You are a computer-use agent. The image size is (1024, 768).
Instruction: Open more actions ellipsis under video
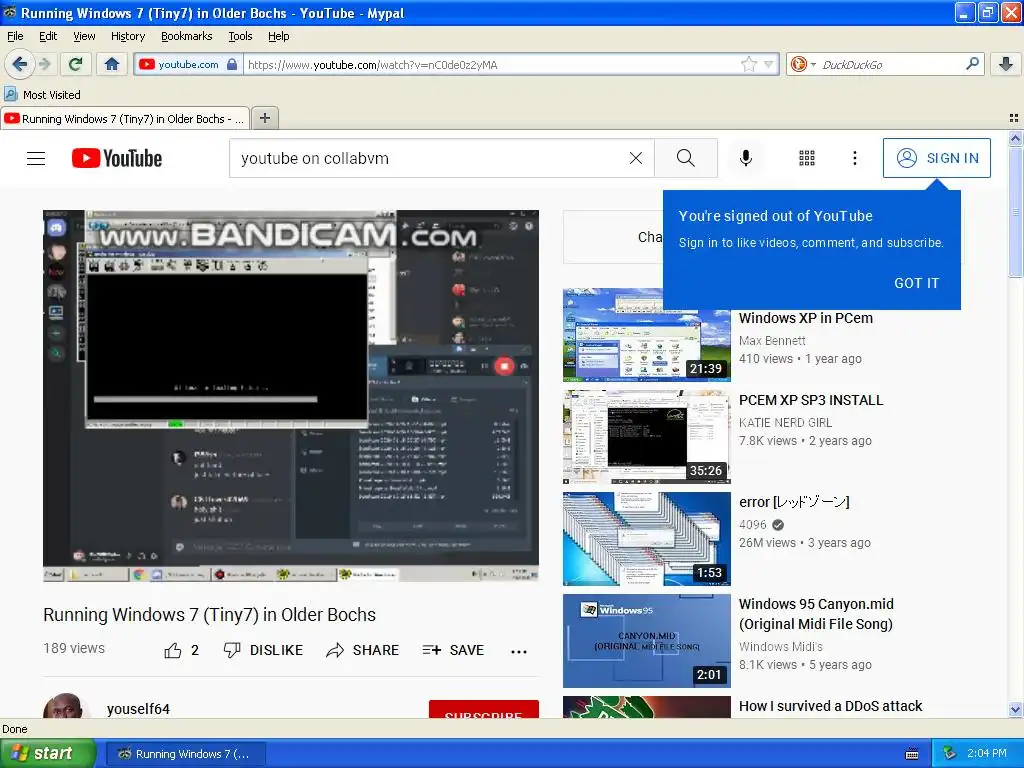click(519, 651)
